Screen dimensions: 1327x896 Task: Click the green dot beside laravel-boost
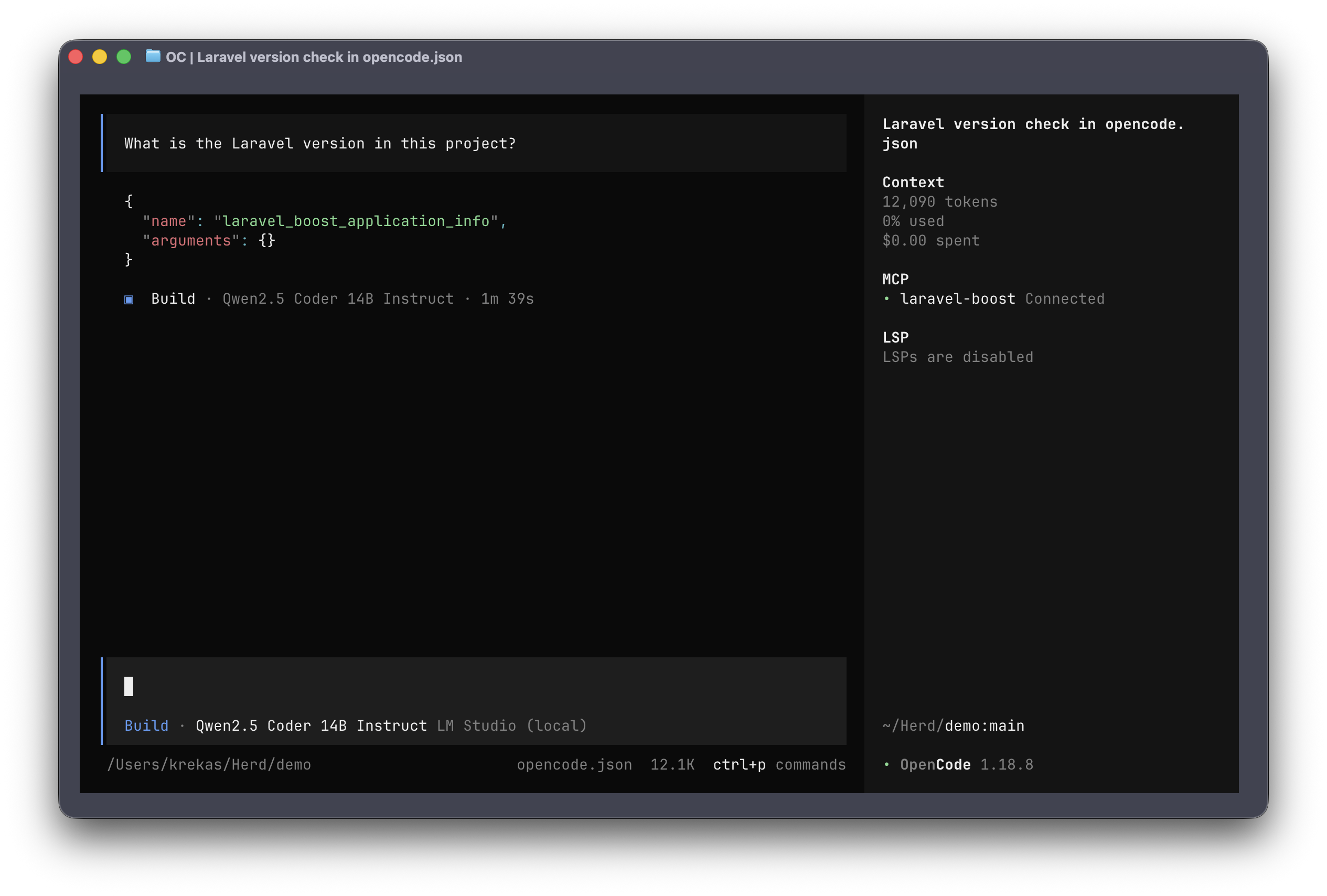pyautogui.click(x=887, y=298)
